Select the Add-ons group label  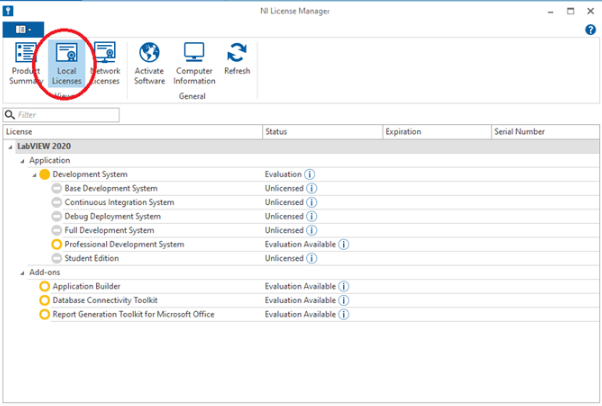coord(45,272)
